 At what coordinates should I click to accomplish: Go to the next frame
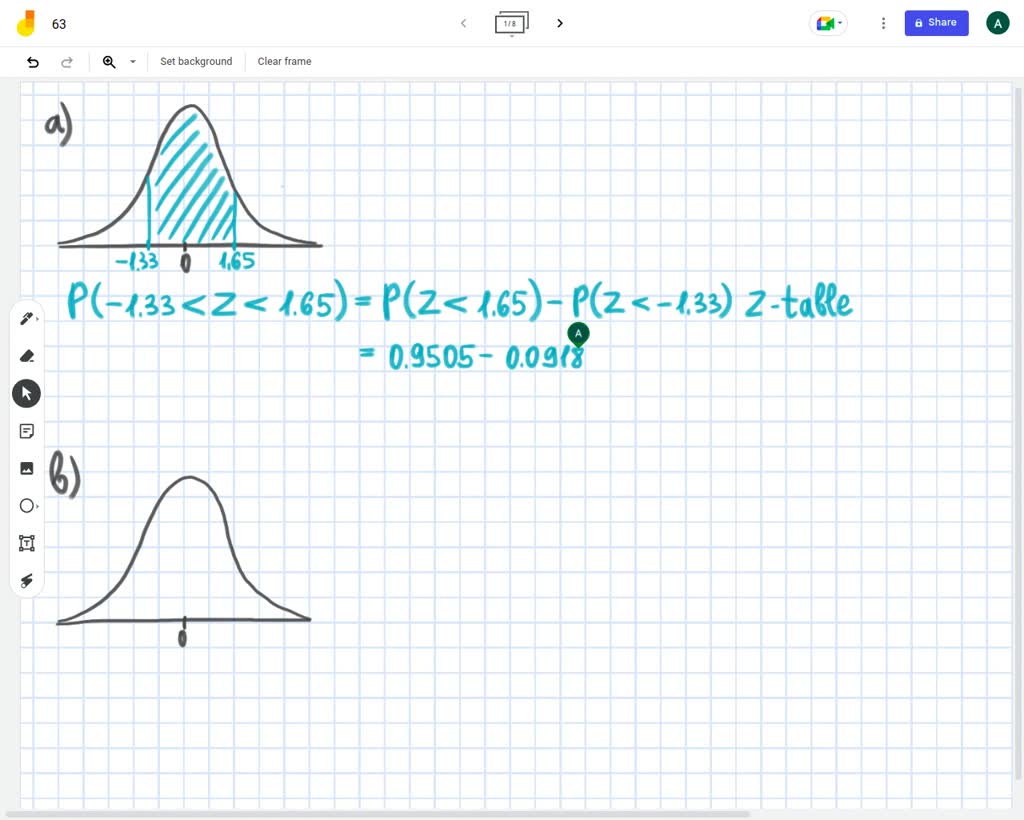pyautogui.click(x=560, y=24)
